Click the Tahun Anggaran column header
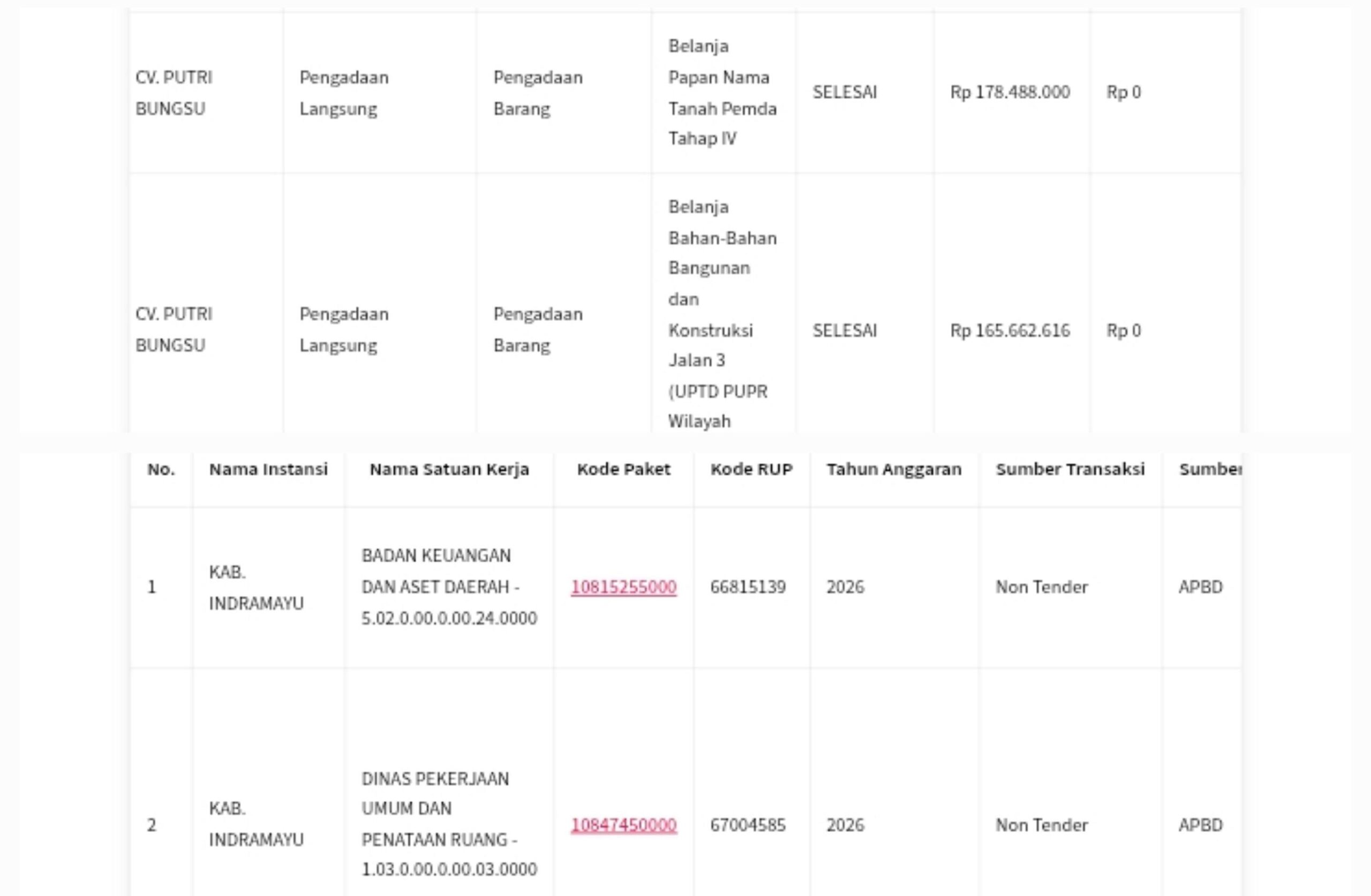1371x896 pixels. [894, 469]
